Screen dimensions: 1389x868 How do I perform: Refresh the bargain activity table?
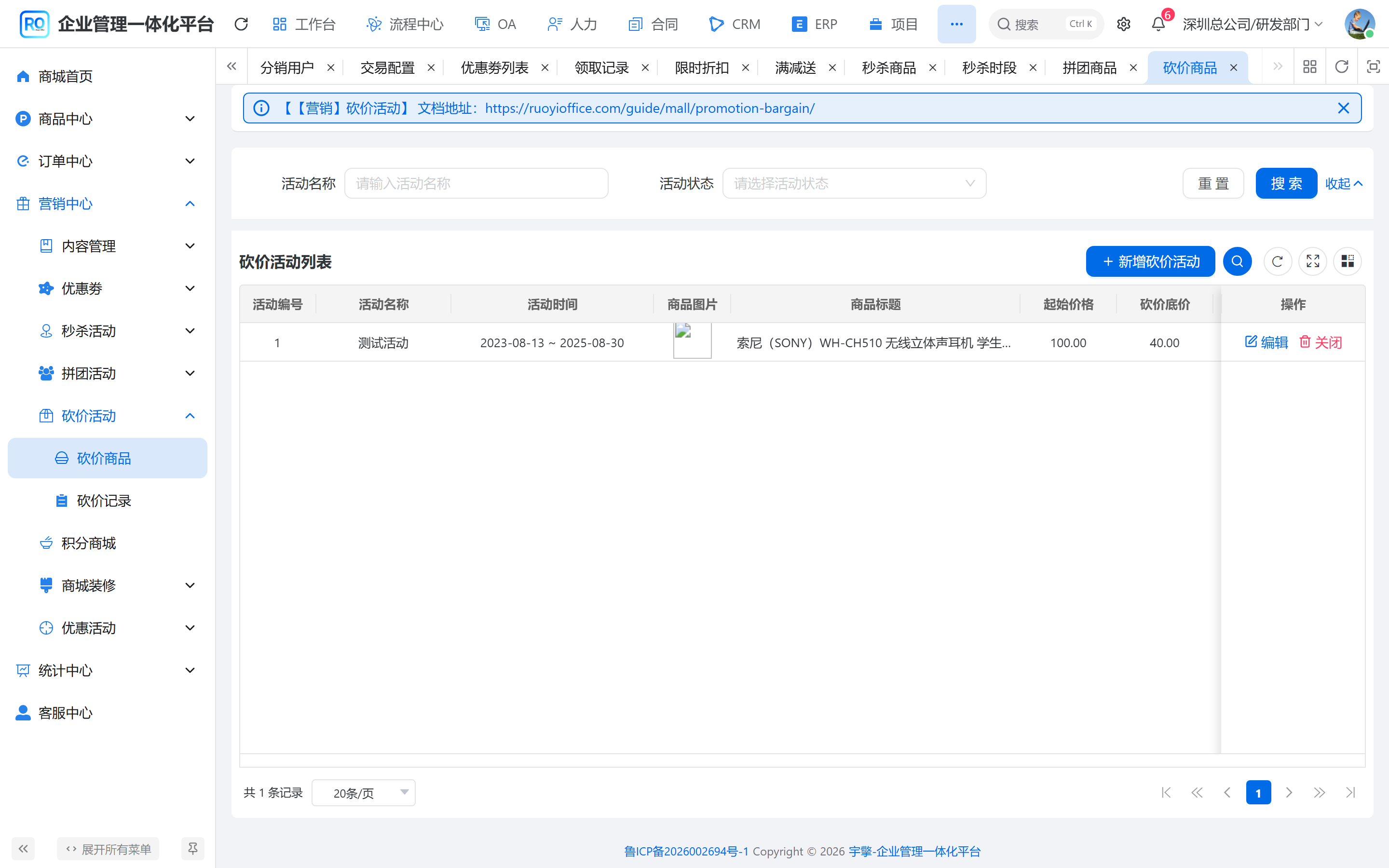1278,262
